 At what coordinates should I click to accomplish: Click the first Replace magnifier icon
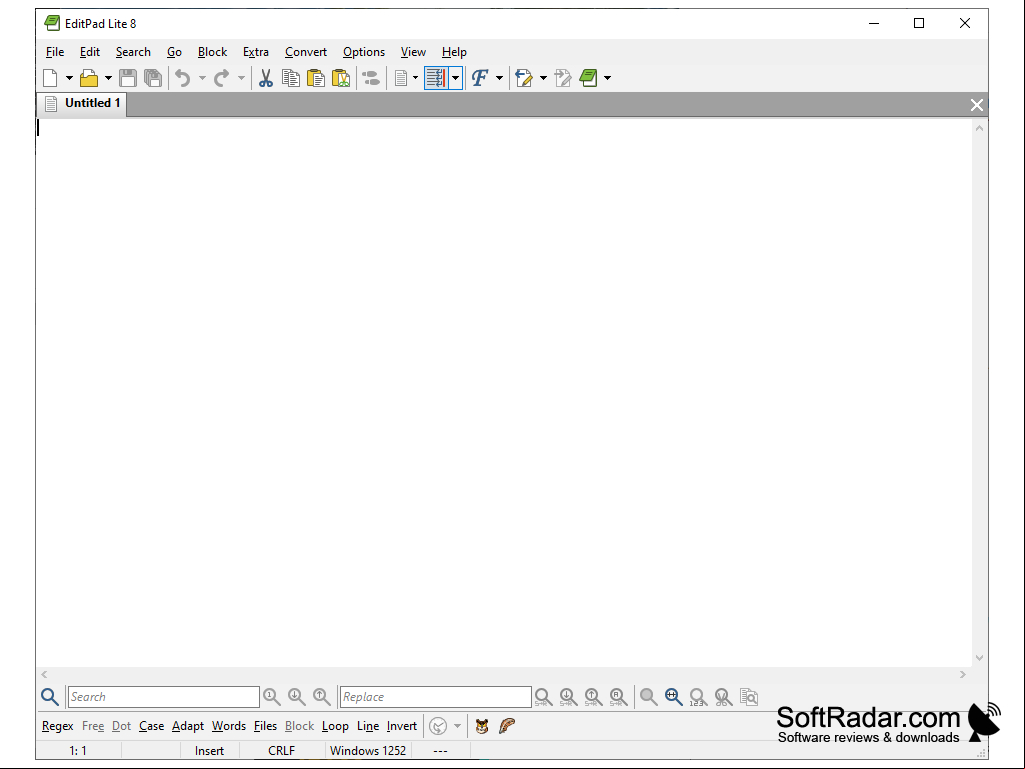pos(543,697)
